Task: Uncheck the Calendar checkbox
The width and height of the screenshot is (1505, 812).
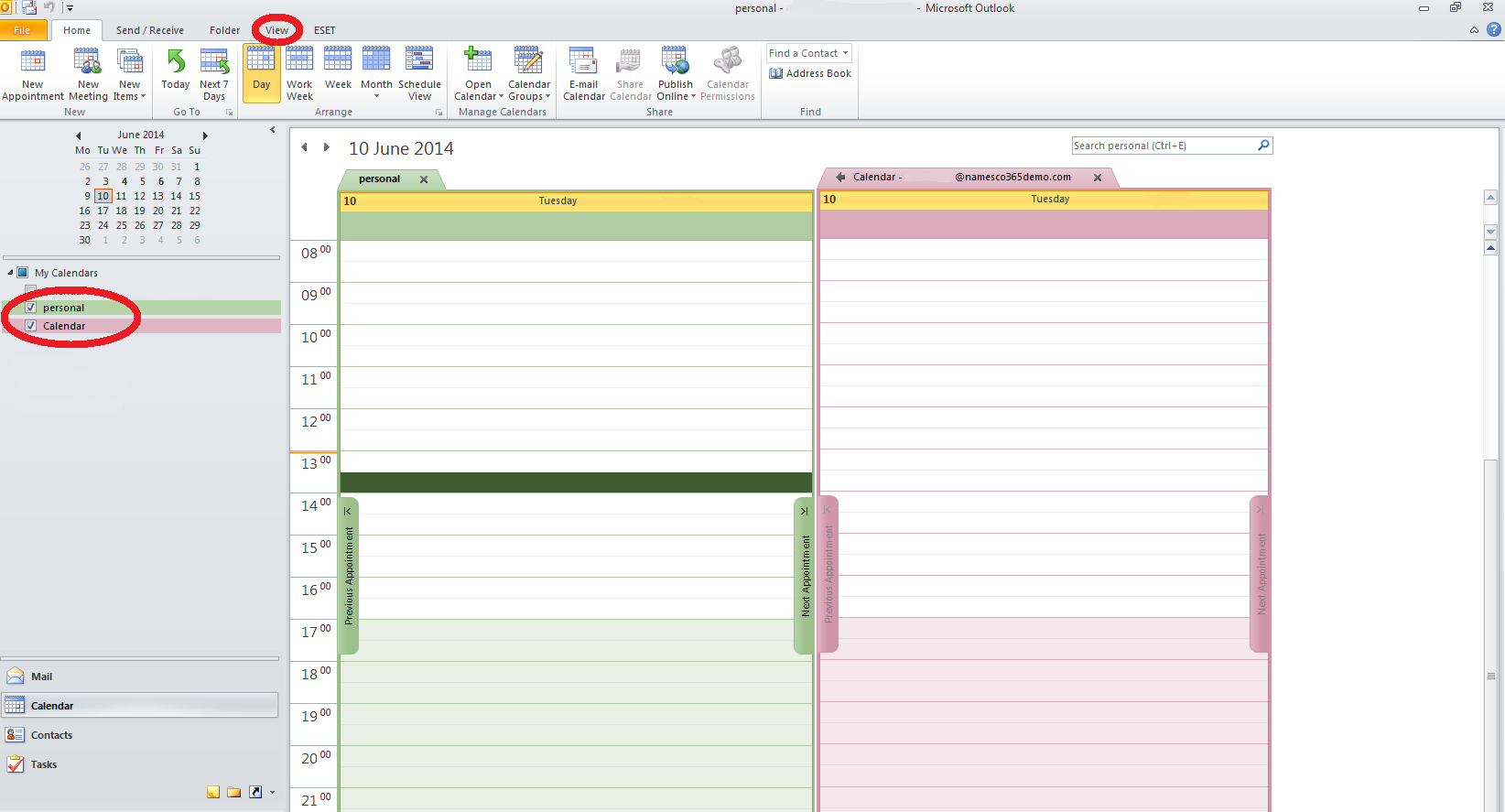Action: tap(31, 326)
